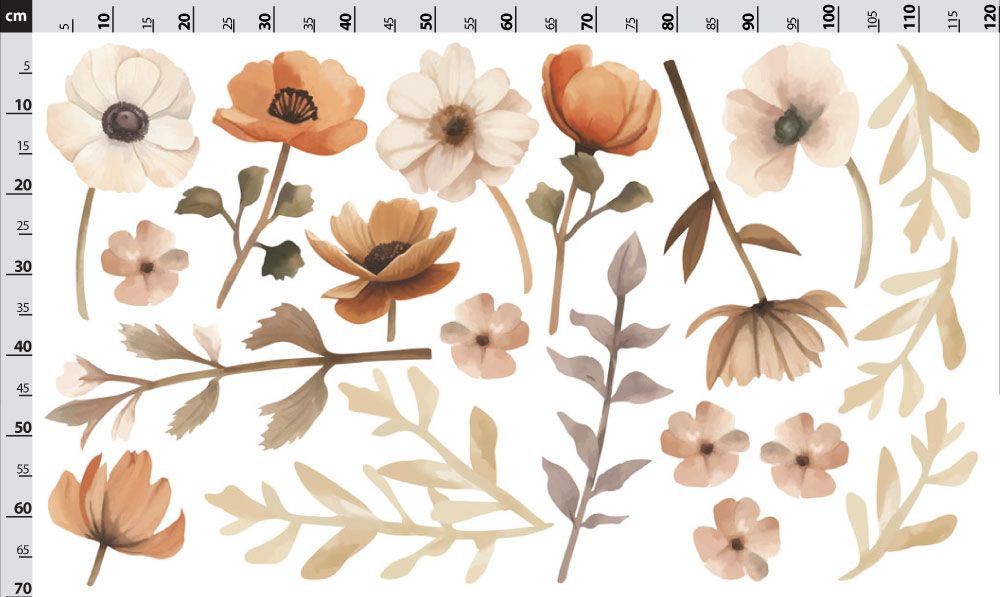Screen dimensions: 1000x597
Task: Select the closed orange tulip bud
Action: tap(599, 102)
